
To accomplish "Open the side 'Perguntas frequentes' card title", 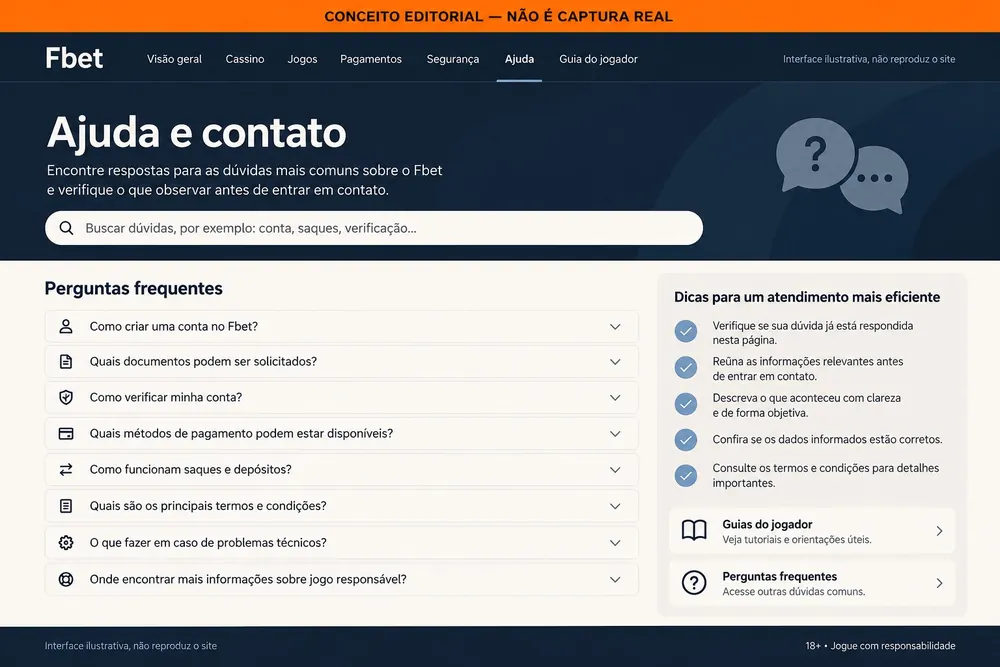I will [779, 576].
